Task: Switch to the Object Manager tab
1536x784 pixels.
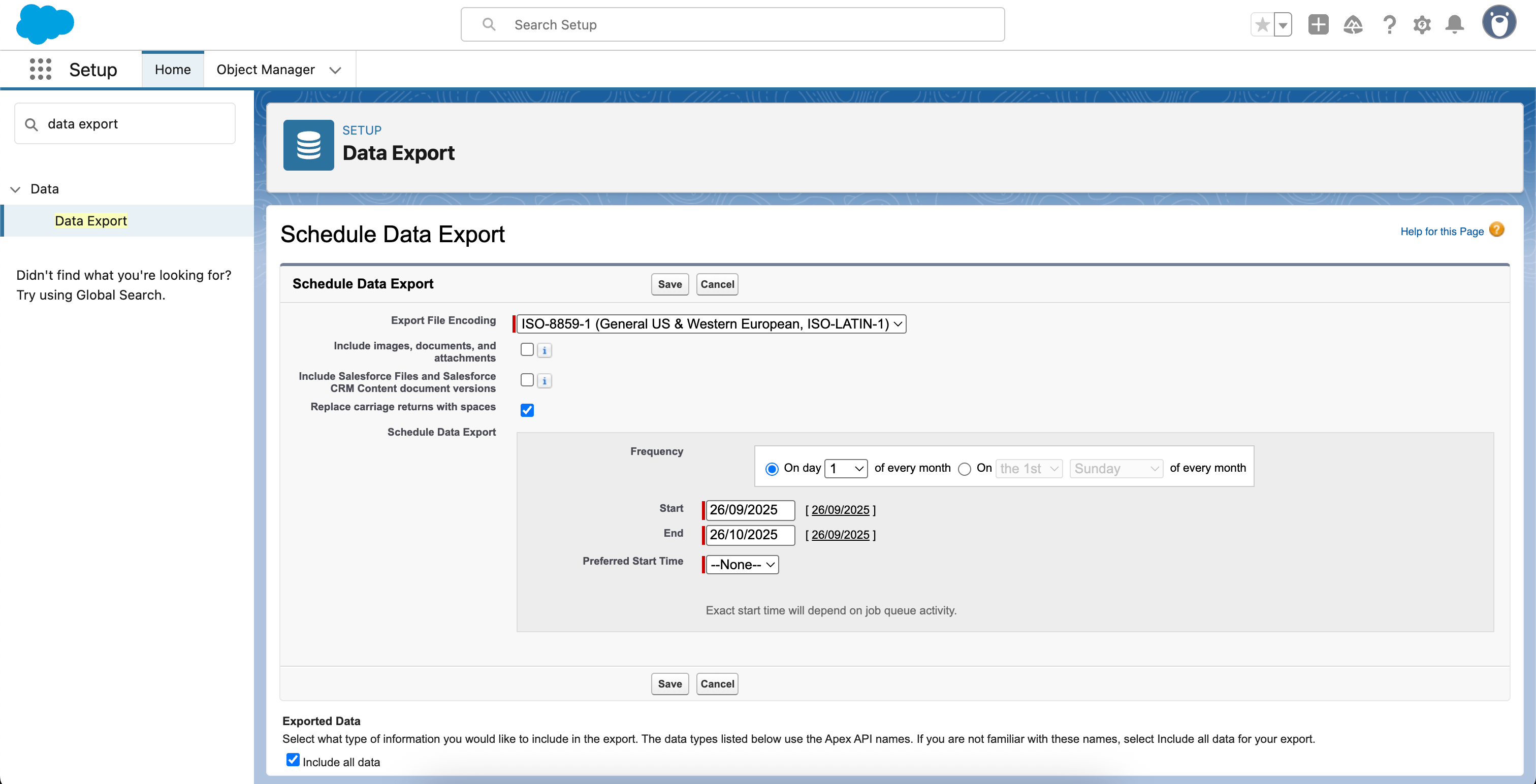Action: tap(266, 69)
